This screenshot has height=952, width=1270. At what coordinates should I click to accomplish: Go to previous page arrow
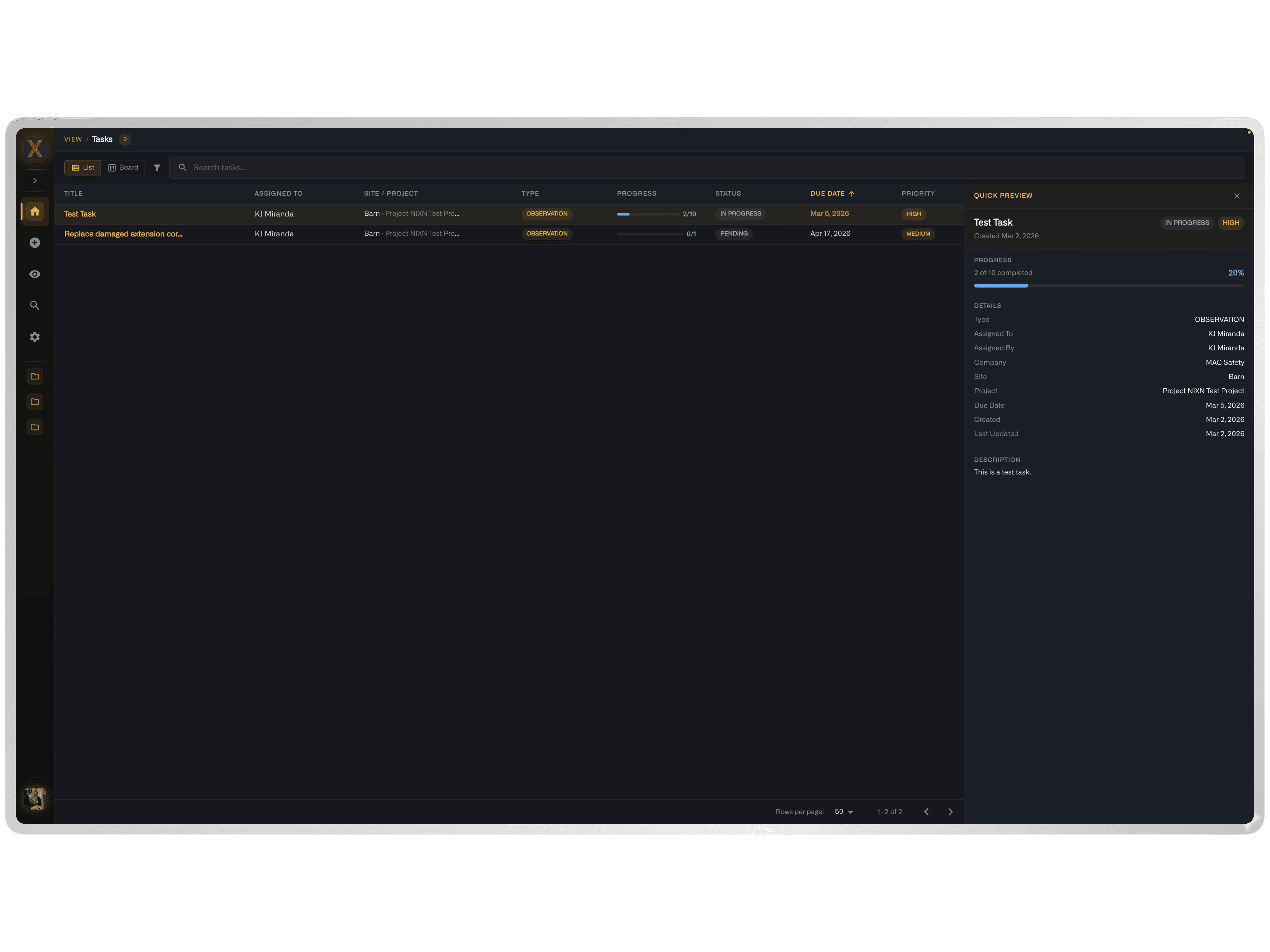coord(926,812)
